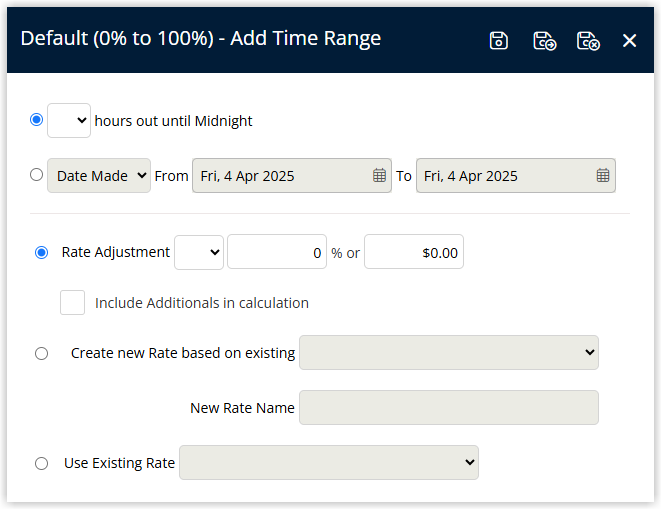Click the Save and close icon
This screenshot has width=662, height=510.
coord(588,41)
